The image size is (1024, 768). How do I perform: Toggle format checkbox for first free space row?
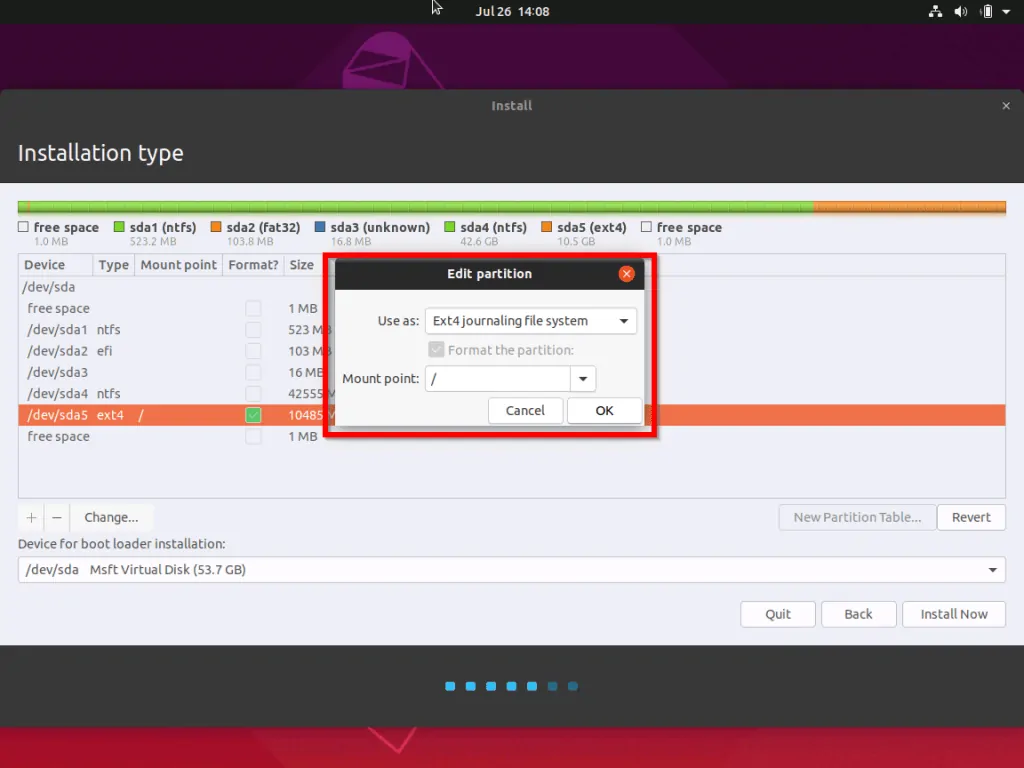pos(253,308)
